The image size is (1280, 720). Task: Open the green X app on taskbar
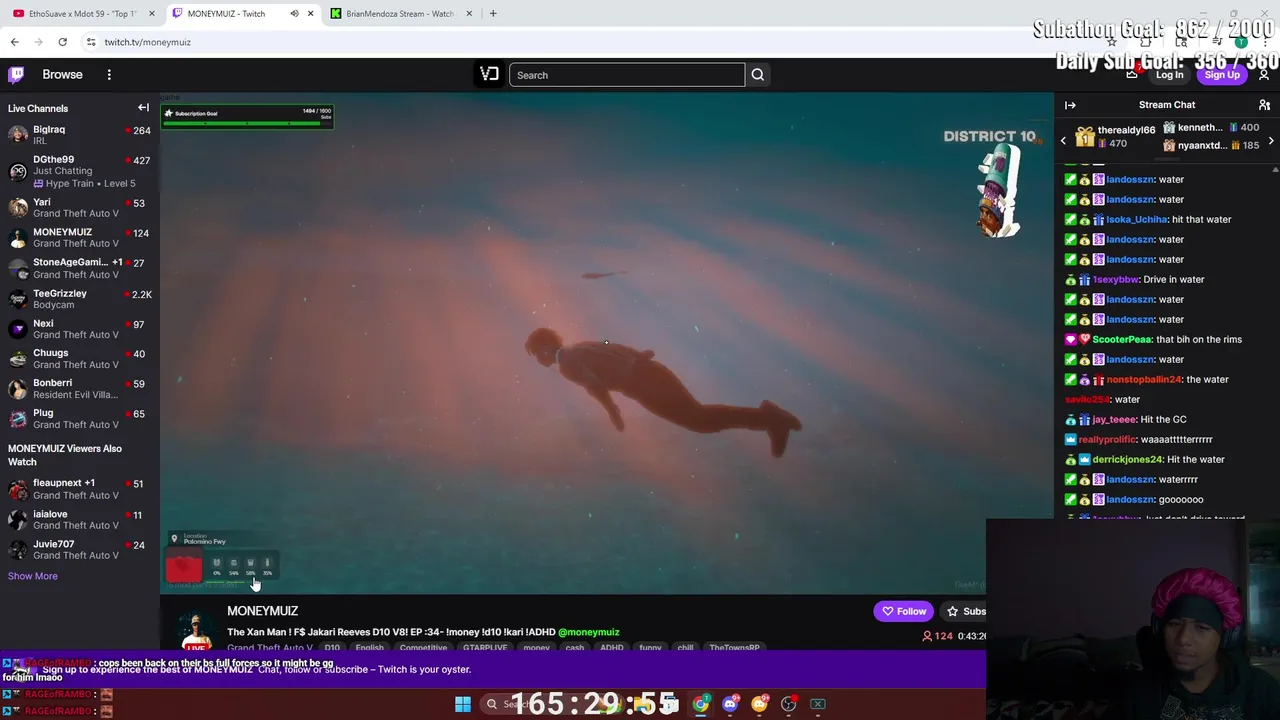click(818, 704)
